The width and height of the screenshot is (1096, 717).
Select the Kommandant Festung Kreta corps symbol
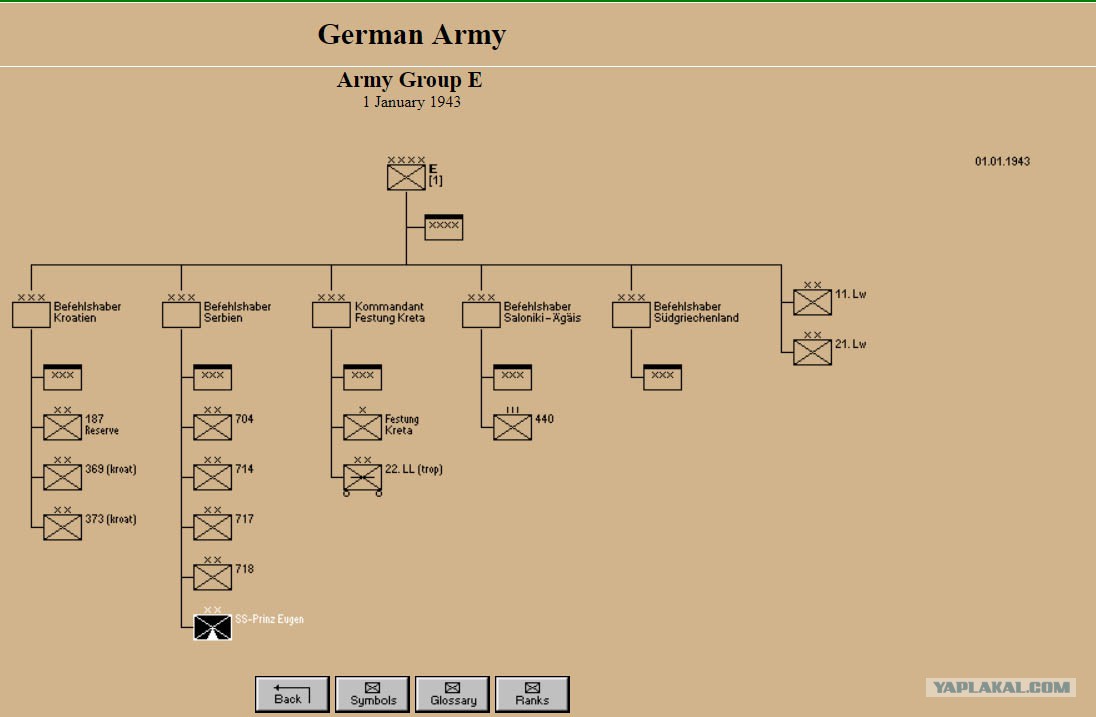pos(331,314)
